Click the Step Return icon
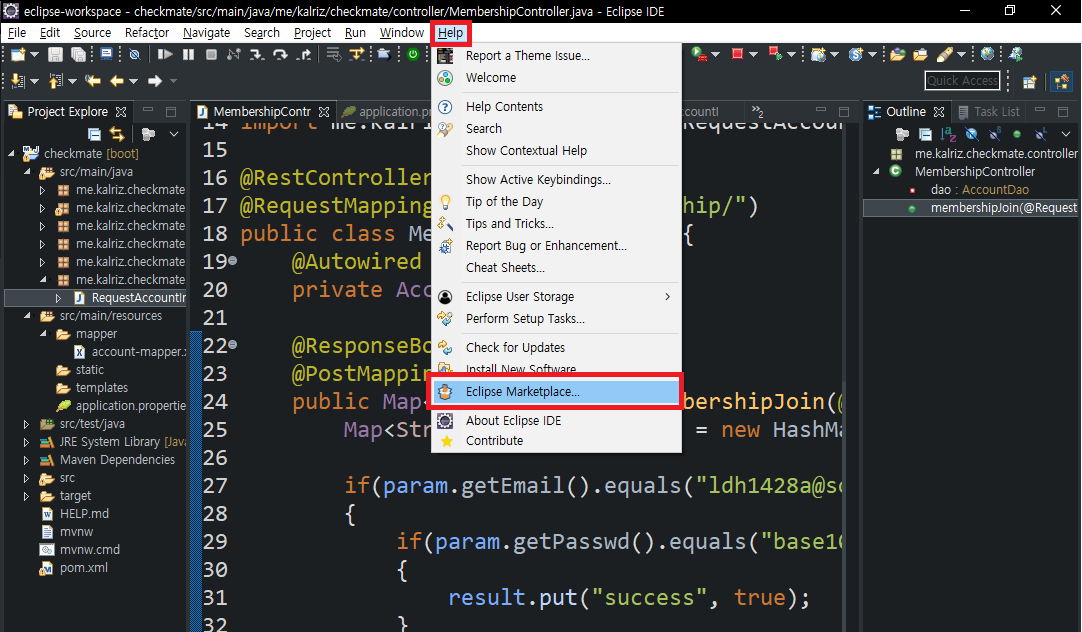Image resolution: width=1082 pixels, height=632 pixels. tap(304, 54)
